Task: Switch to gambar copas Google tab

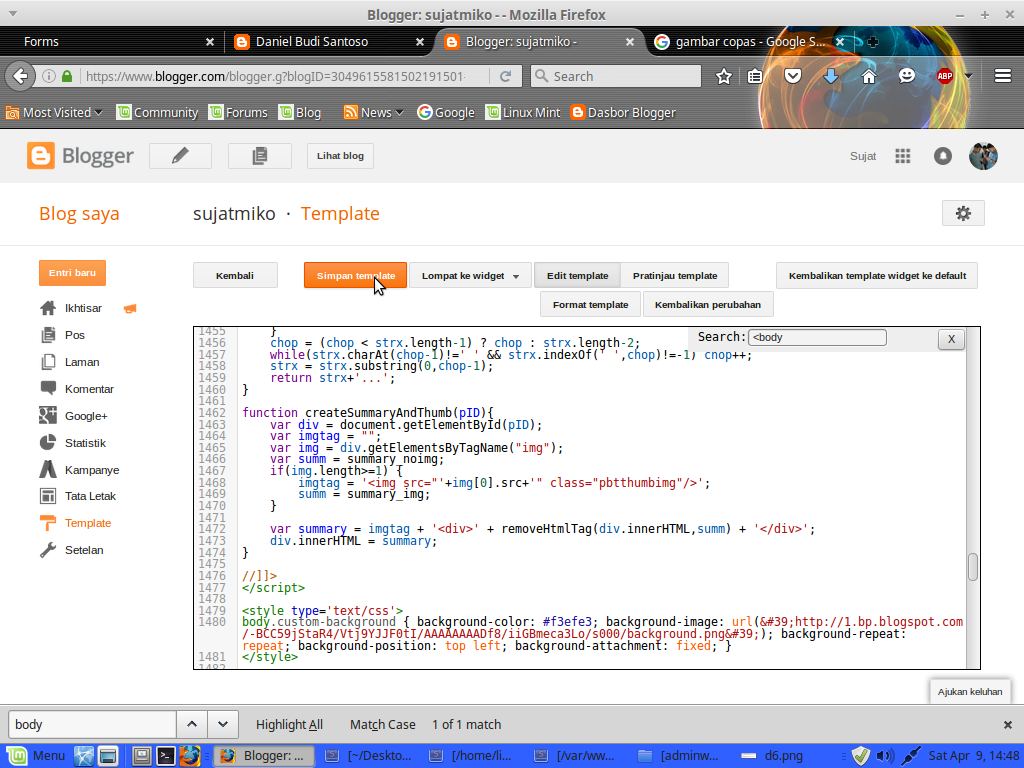Action: [x=750, y=42]
